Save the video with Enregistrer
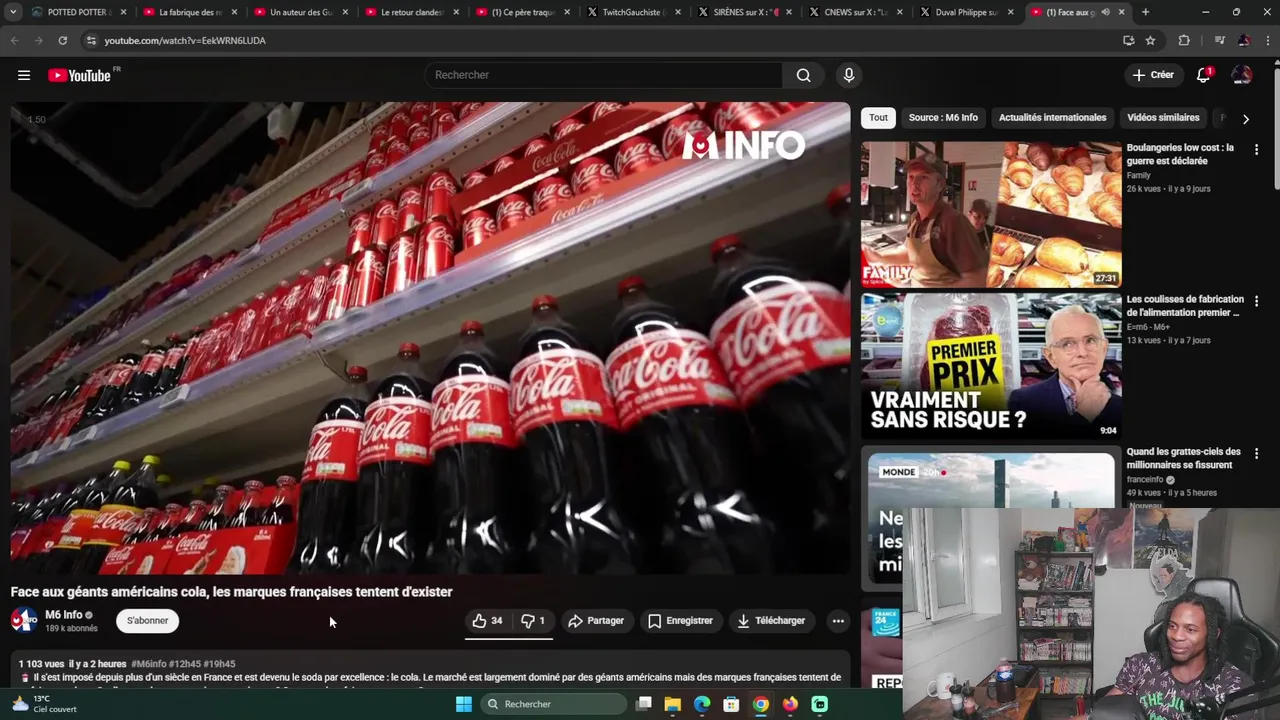The image size is (1280, 720). (680, 621)
